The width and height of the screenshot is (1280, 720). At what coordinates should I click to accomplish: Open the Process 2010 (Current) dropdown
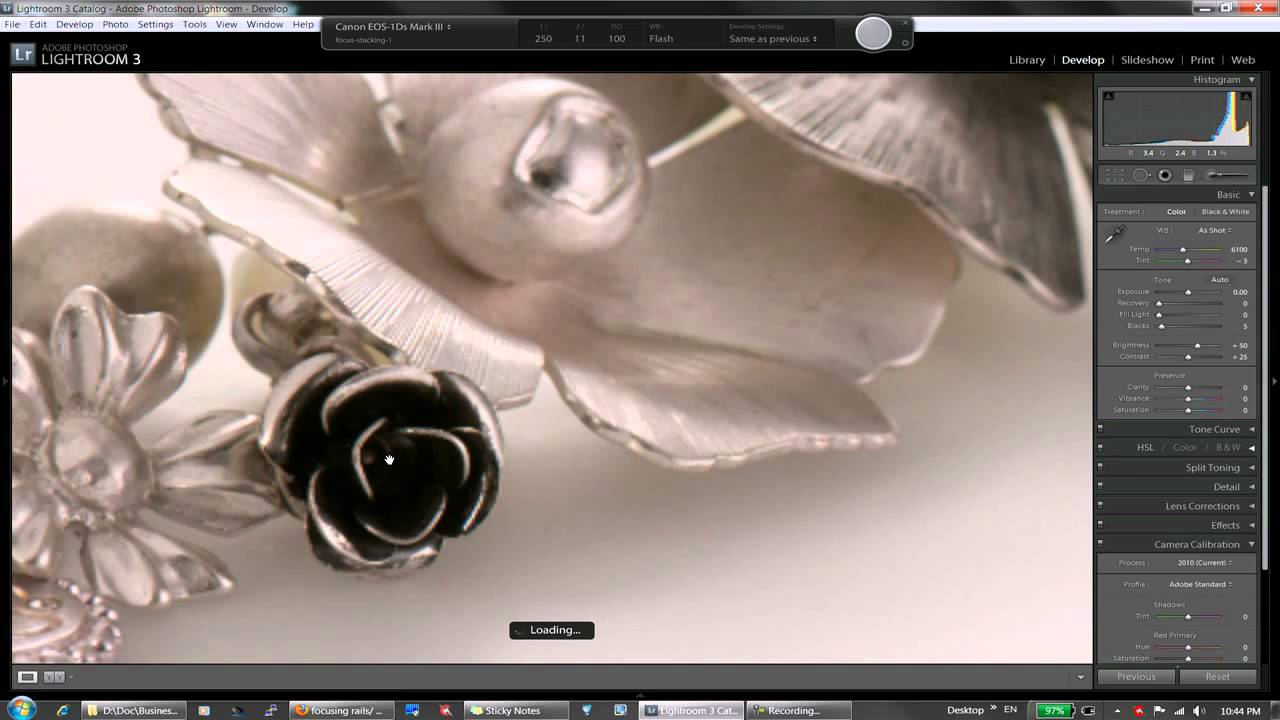(x=1204, y=563)
